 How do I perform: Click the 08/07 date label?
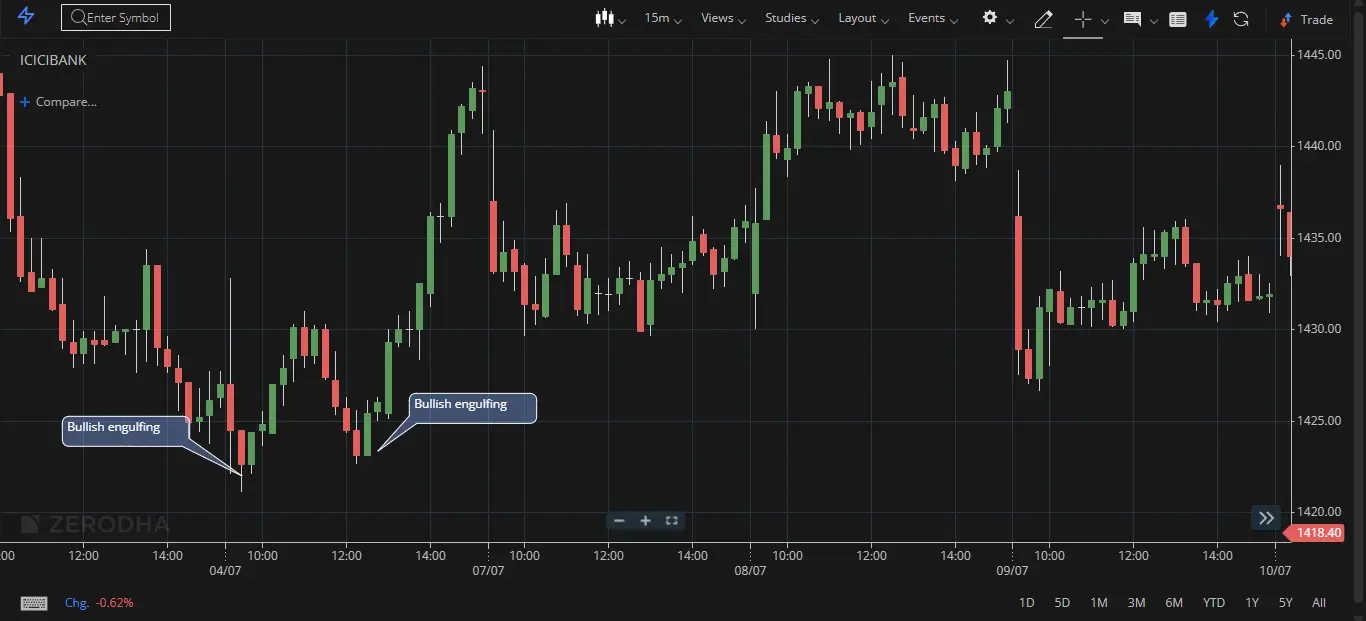(x=750, y=571)
